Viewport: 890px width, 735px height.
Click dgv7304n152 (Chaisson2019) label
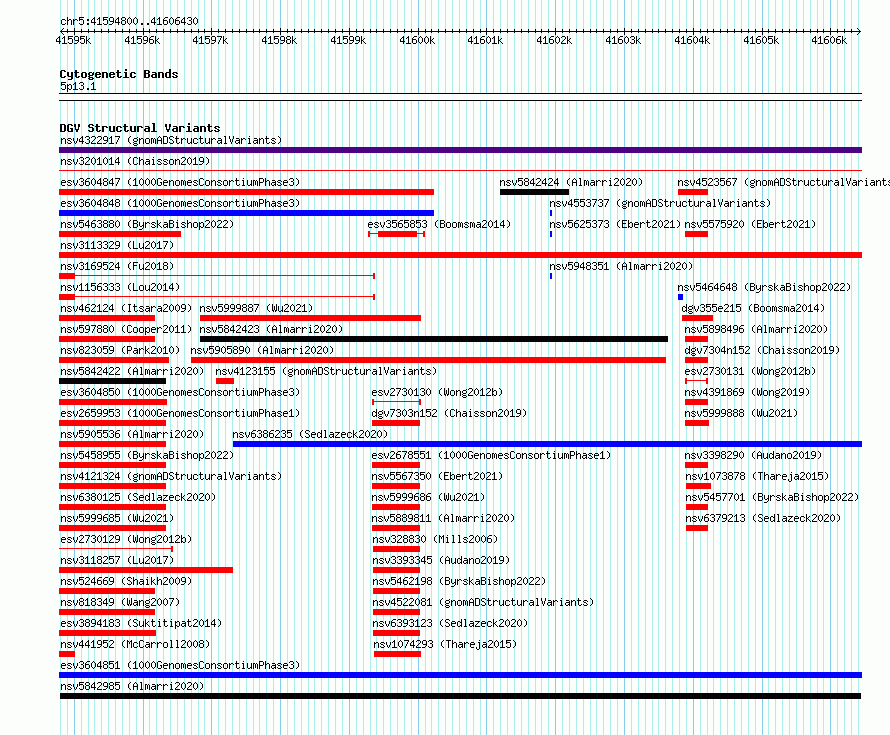762,350
